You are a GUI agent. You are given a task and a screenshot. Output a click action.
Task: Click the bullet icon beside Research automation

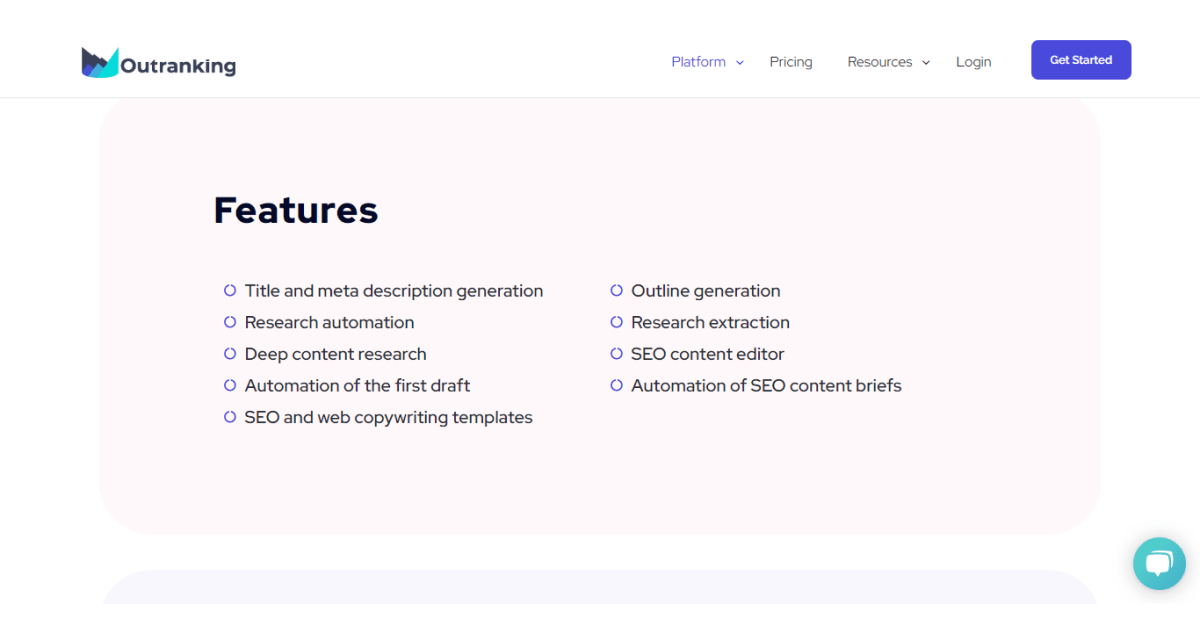tap(230, 322)
